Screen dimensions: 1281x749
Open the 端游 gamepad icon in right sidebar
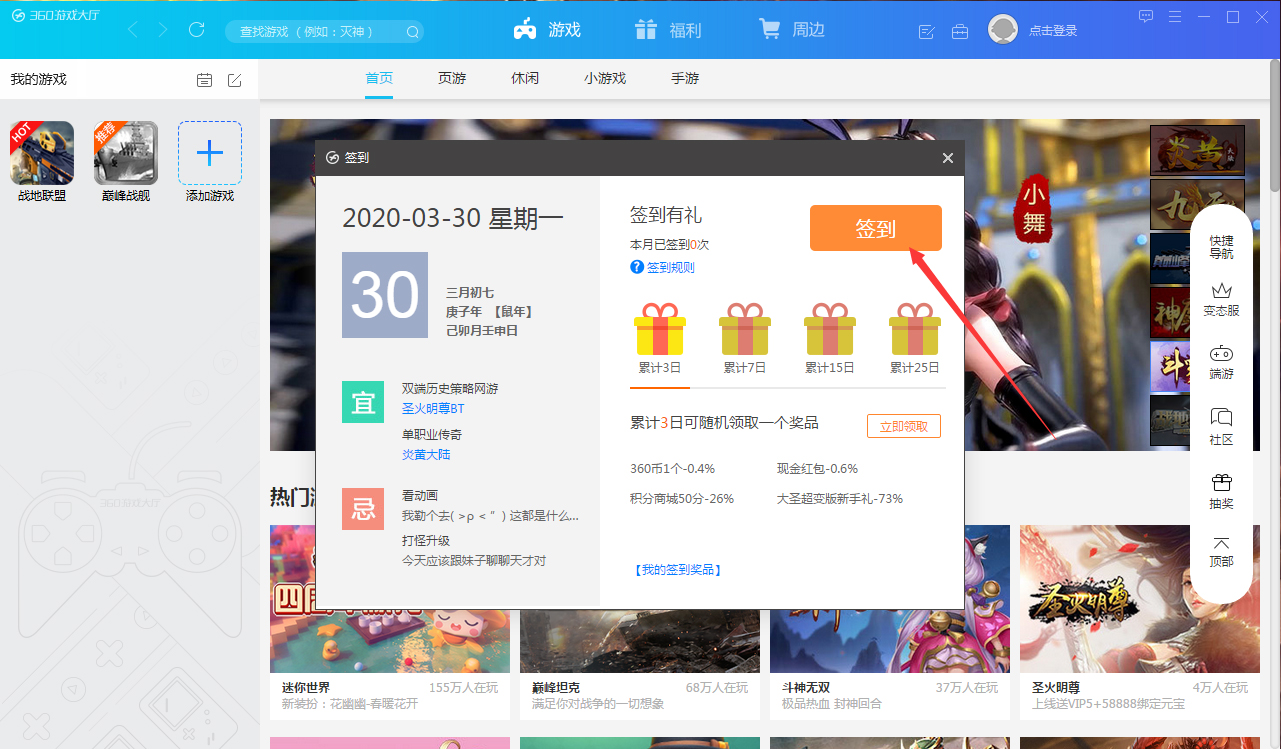[x=1221, y=363]
